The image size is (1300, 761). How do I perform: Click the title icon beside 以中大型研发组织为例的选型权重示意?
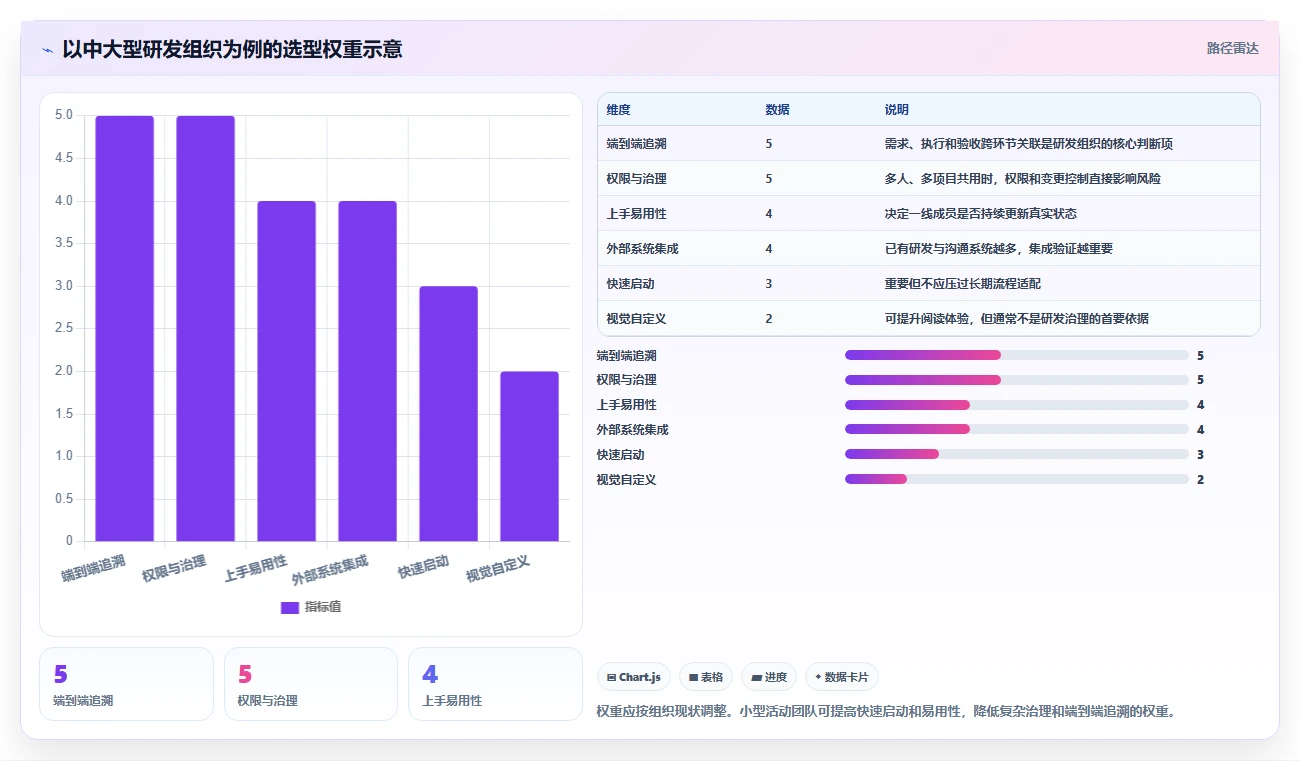click(47, 50)
